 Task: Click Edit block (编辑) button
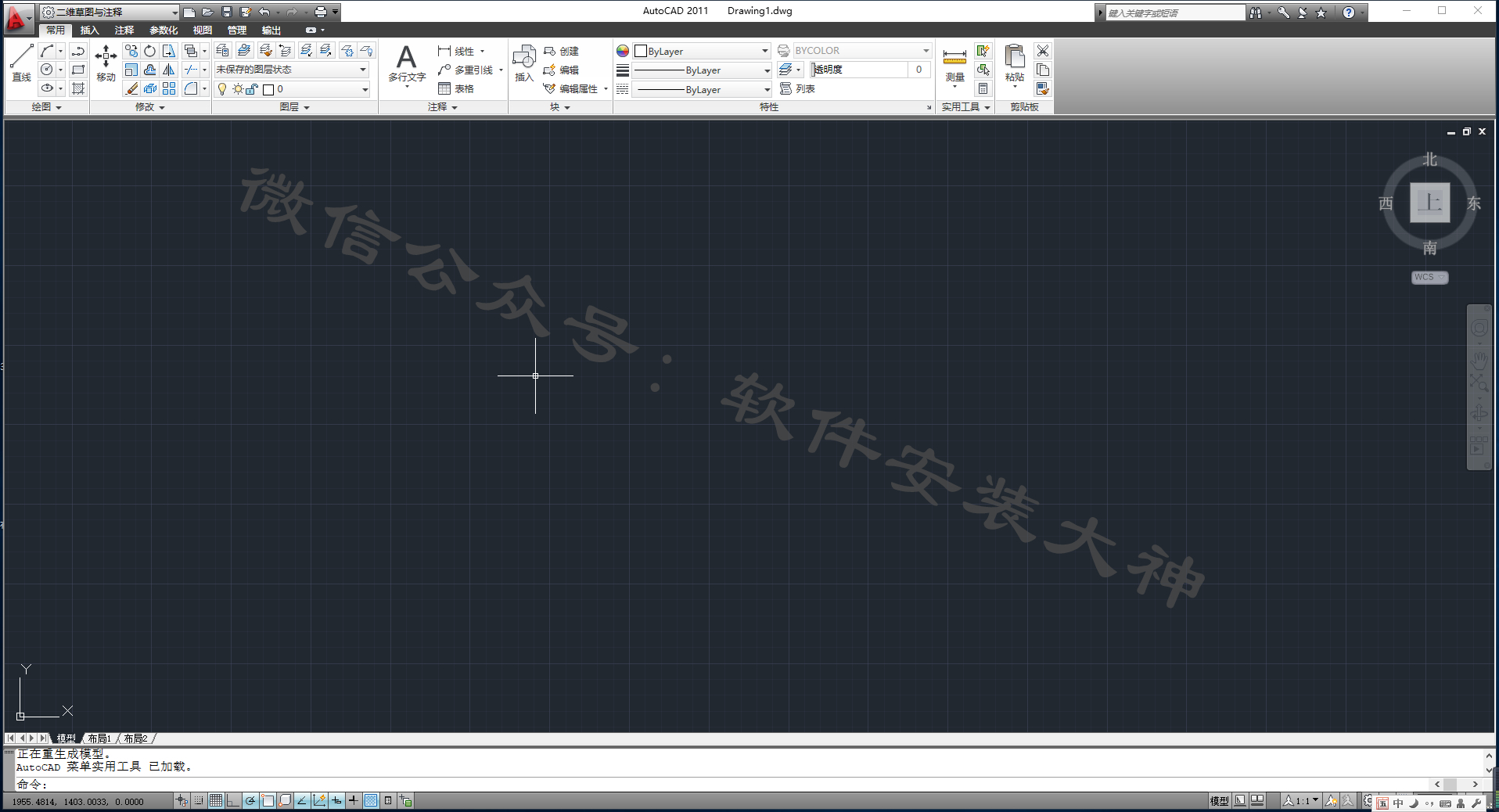click(x=562, y=70)
